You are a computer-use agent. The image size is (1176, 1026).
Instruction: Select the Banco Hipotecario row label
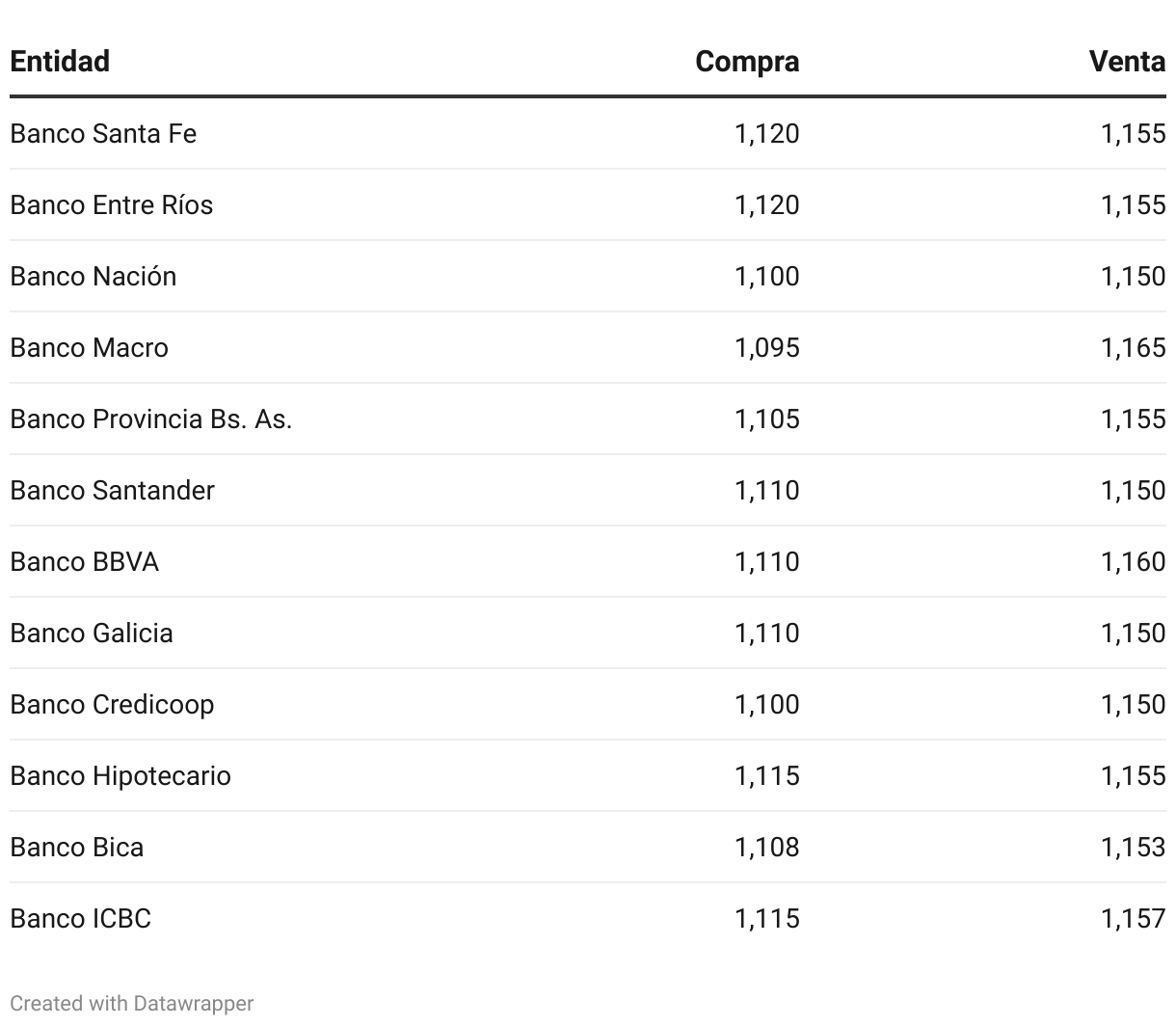click(120, 775)
